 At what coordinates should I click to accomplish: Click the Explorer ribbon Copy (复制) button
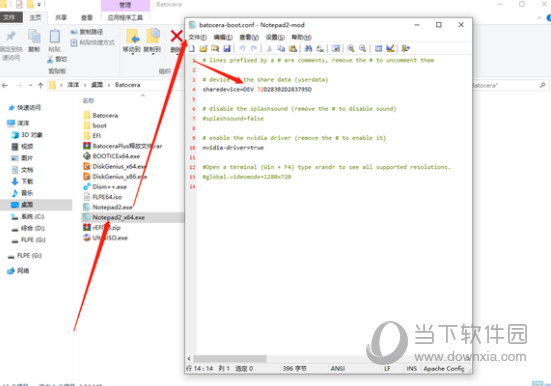(x=34, y=41)
